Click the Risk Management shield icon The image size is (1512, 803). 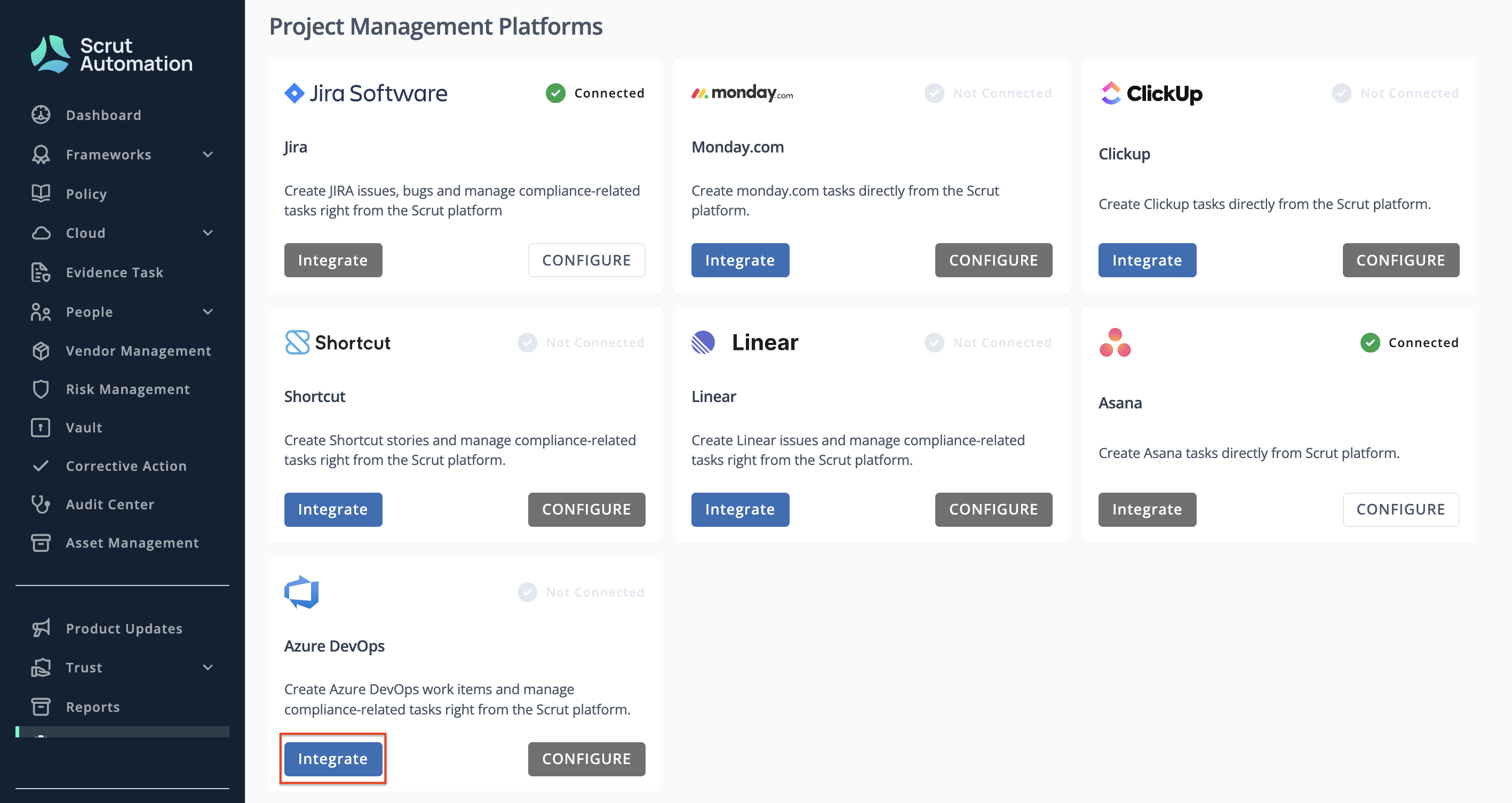41,389
